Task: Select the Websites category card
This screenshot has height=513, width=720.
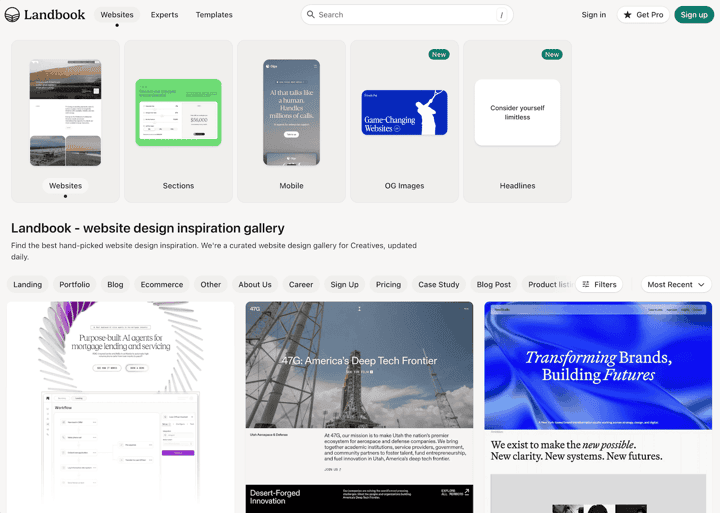Action: (x=65, y=121)
